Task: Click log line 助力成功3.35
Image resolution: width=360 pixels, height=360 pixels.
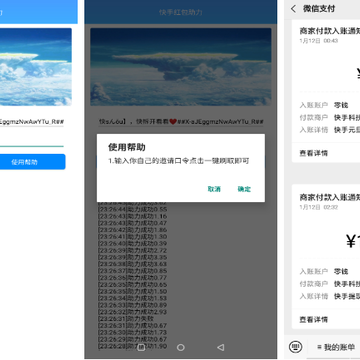Action: pos(132,257)
